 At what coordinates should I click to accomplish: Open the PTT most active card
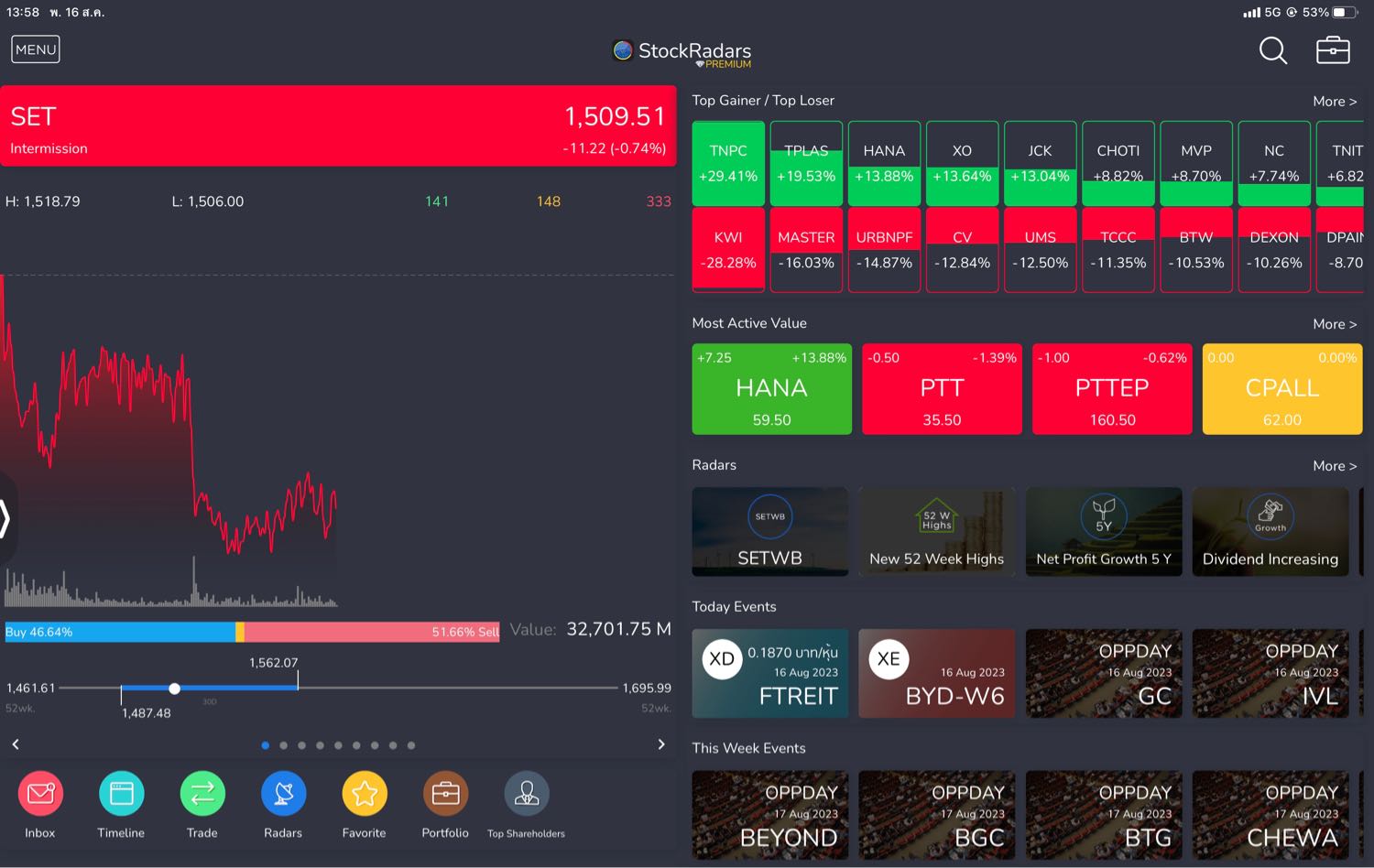942,389
